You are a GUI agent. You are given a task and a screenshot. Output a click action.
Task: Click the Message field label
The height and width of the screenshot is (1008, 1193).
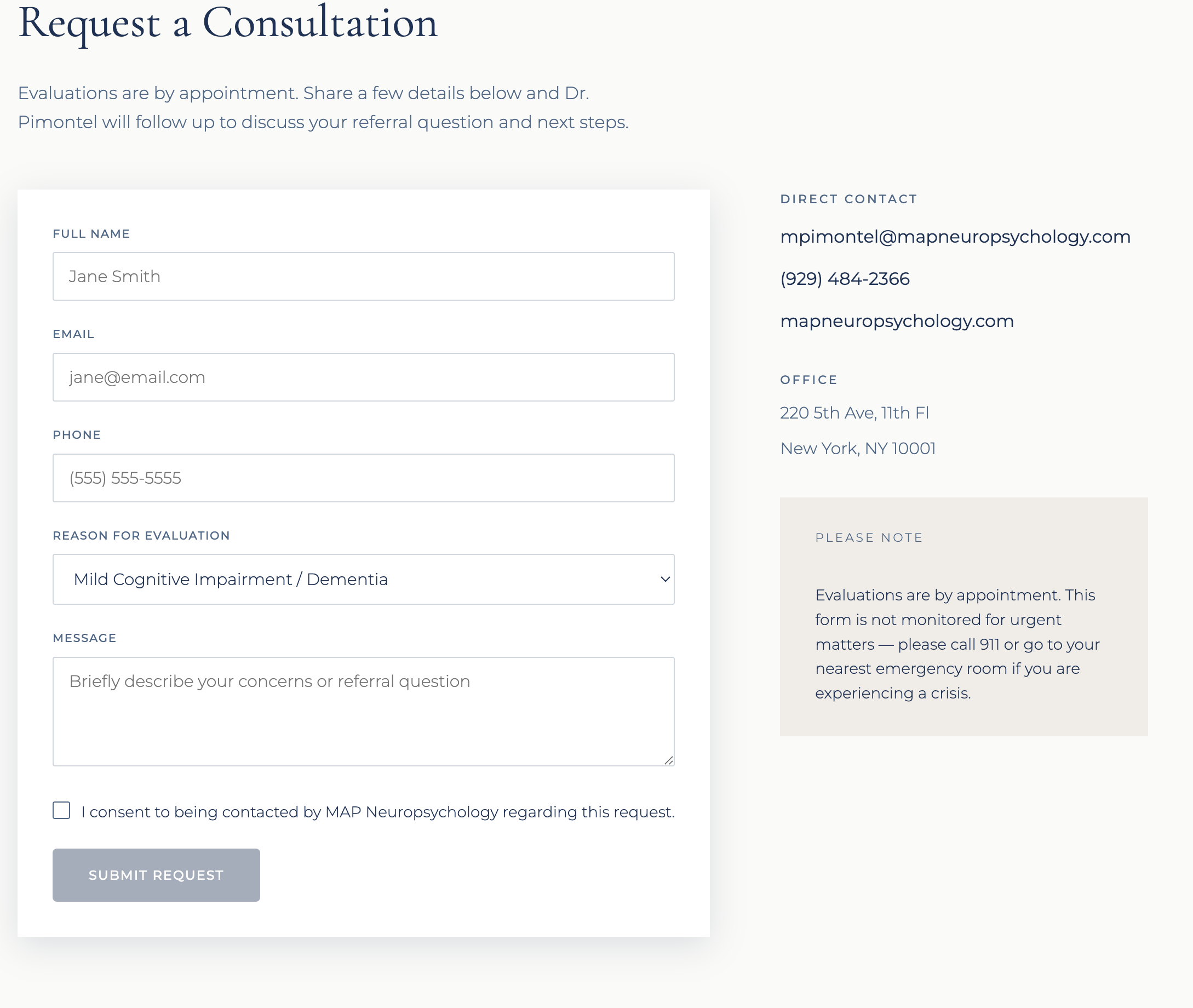pos(84,638)
